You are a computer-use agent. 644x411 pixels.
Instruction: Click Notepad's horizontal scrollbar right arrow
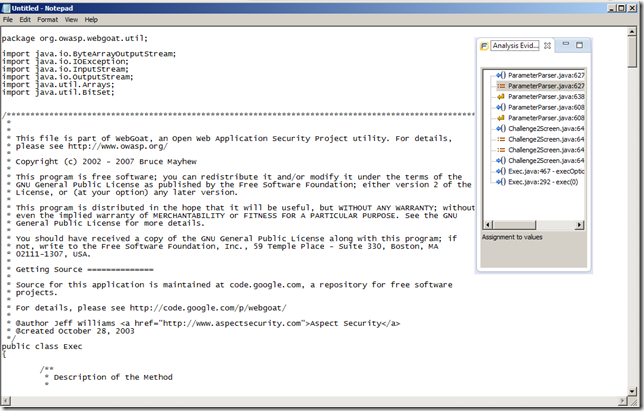(623, 401)
